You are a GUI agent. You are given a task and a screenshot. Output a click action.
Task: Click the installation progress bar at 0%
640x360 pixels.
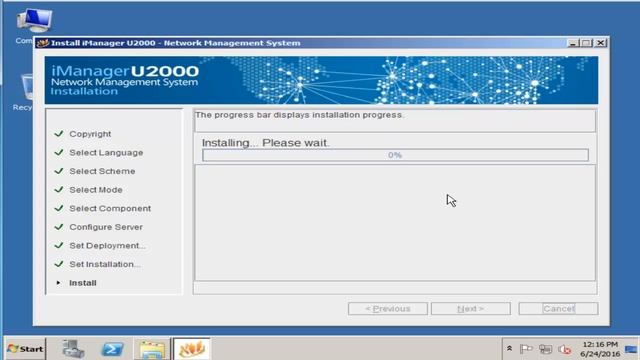point(395,155)
